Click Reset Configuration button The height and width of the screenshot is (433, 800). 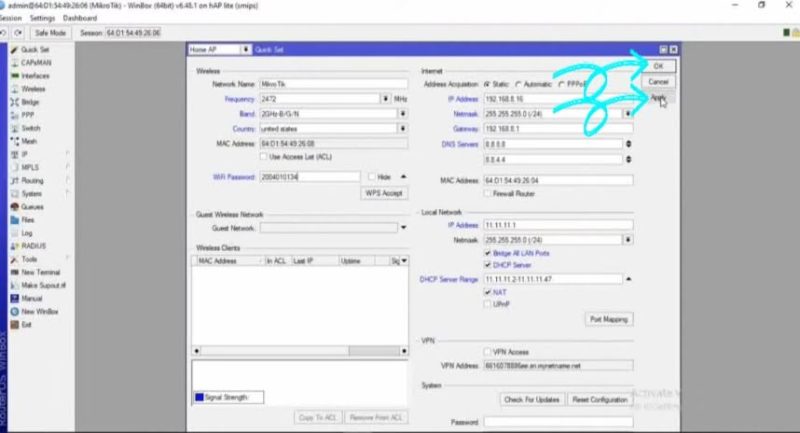(x=599, y=400)
